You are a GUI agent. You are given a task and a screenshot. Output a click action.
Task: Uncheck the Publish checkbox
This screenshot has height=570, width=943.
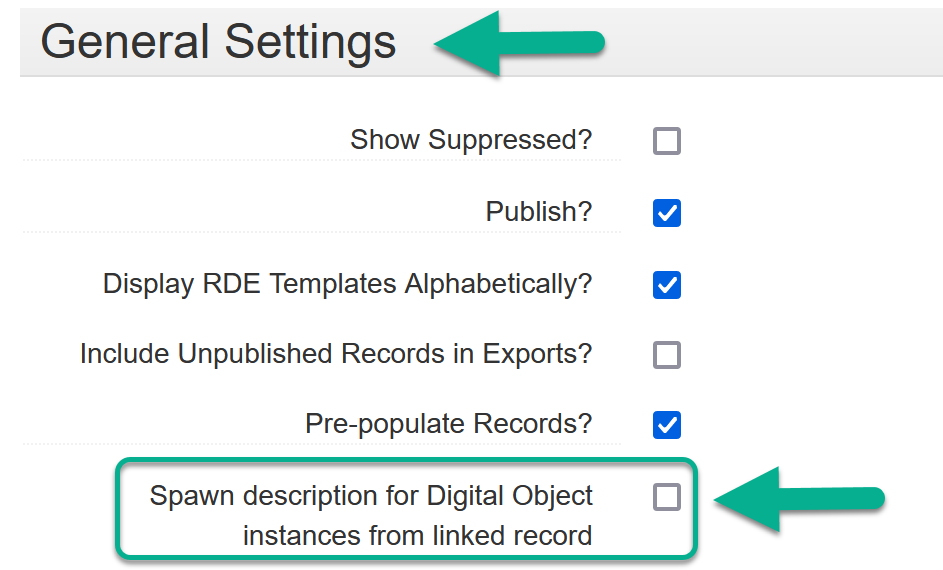coord(667,213)
